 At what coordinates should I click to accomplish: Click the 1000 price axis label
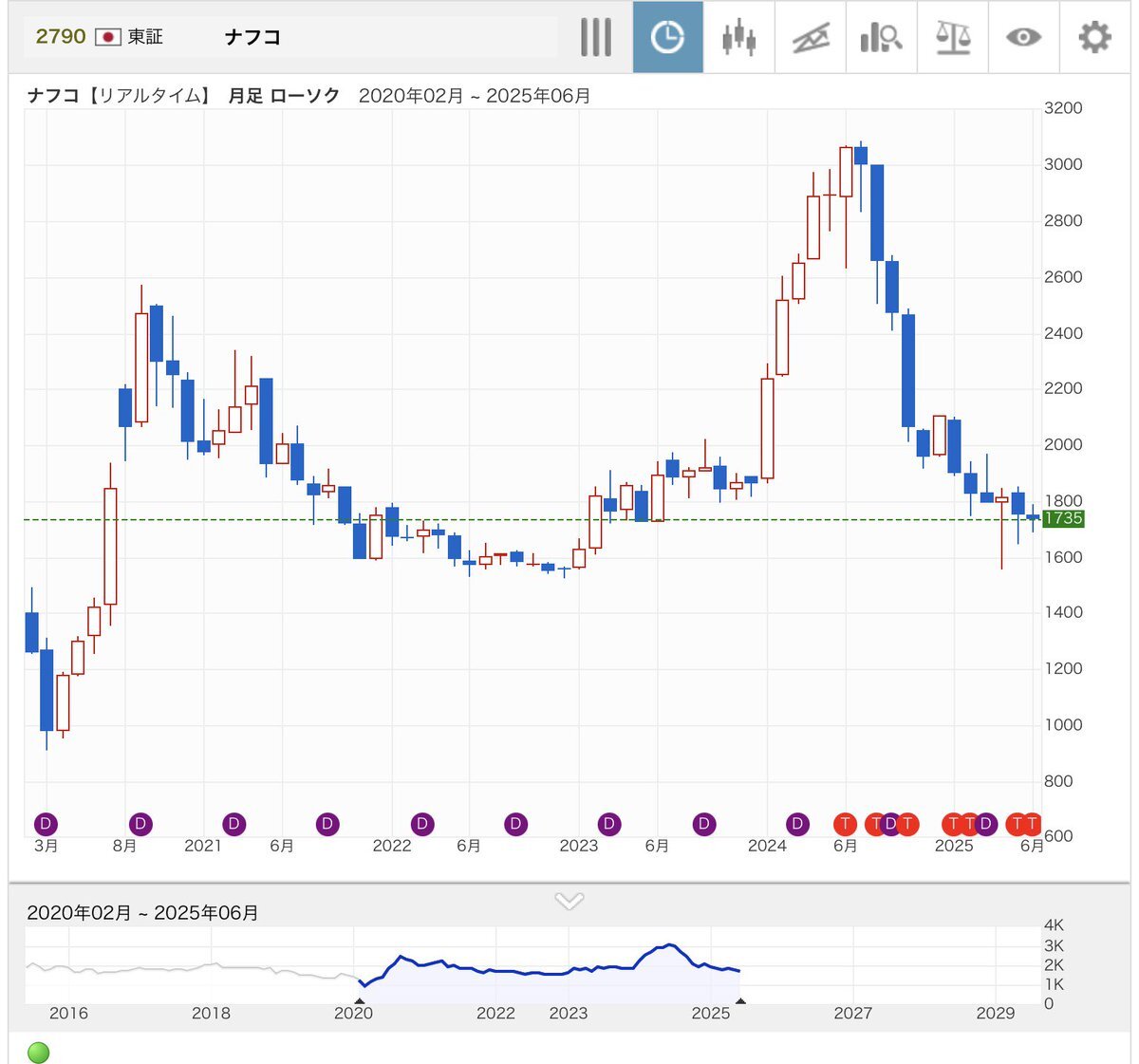[x=1063, y=724]
